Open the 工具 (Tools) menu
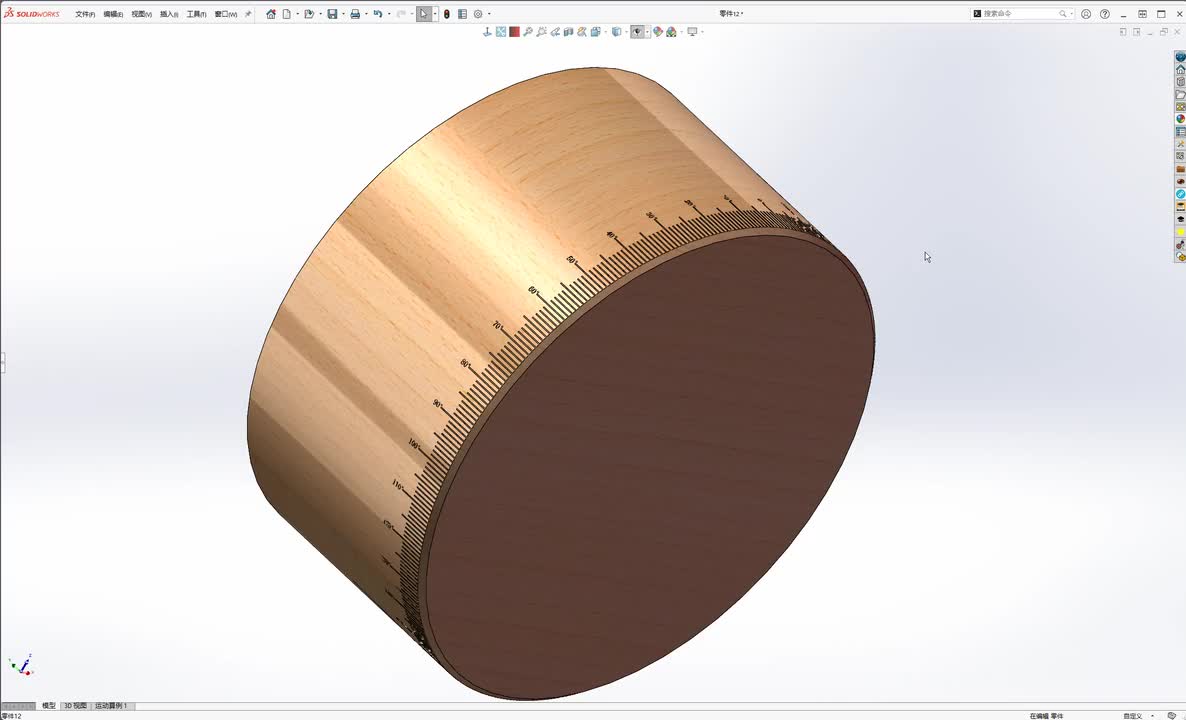 [197, 14]
